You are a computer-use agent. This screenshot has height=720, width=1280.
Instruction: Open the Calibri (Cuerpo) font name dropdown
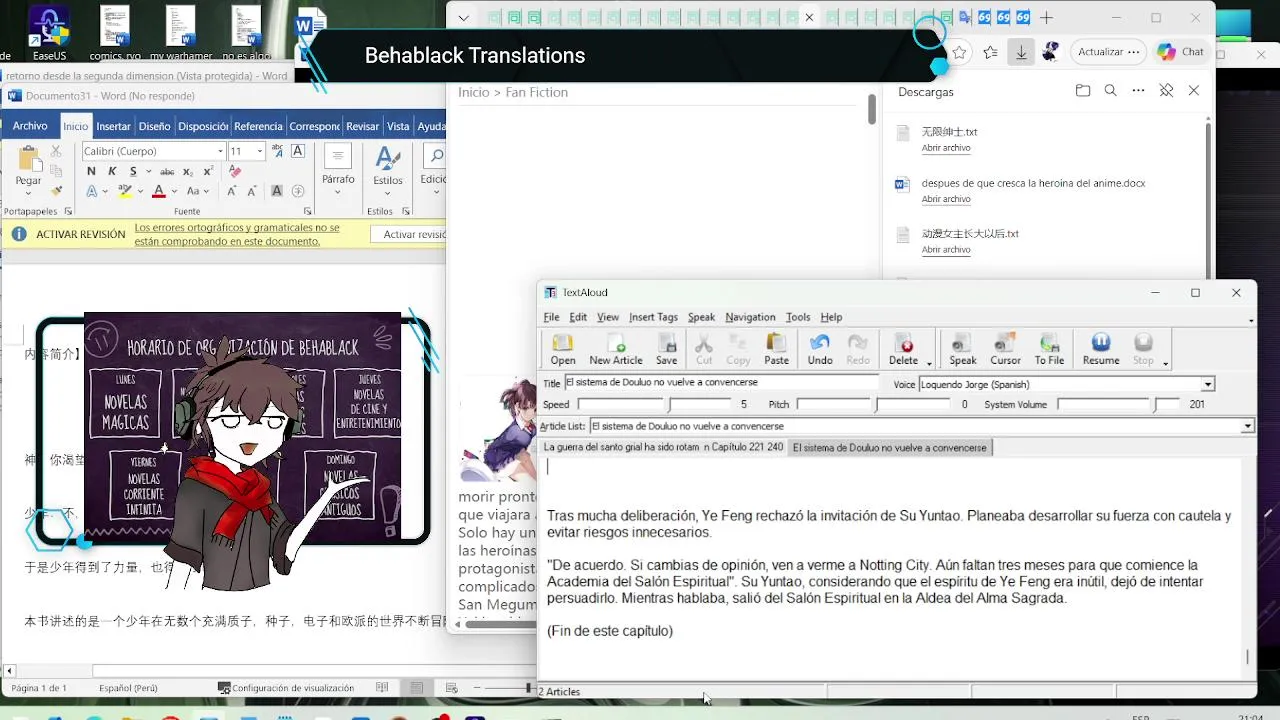[x=220, y=151]
